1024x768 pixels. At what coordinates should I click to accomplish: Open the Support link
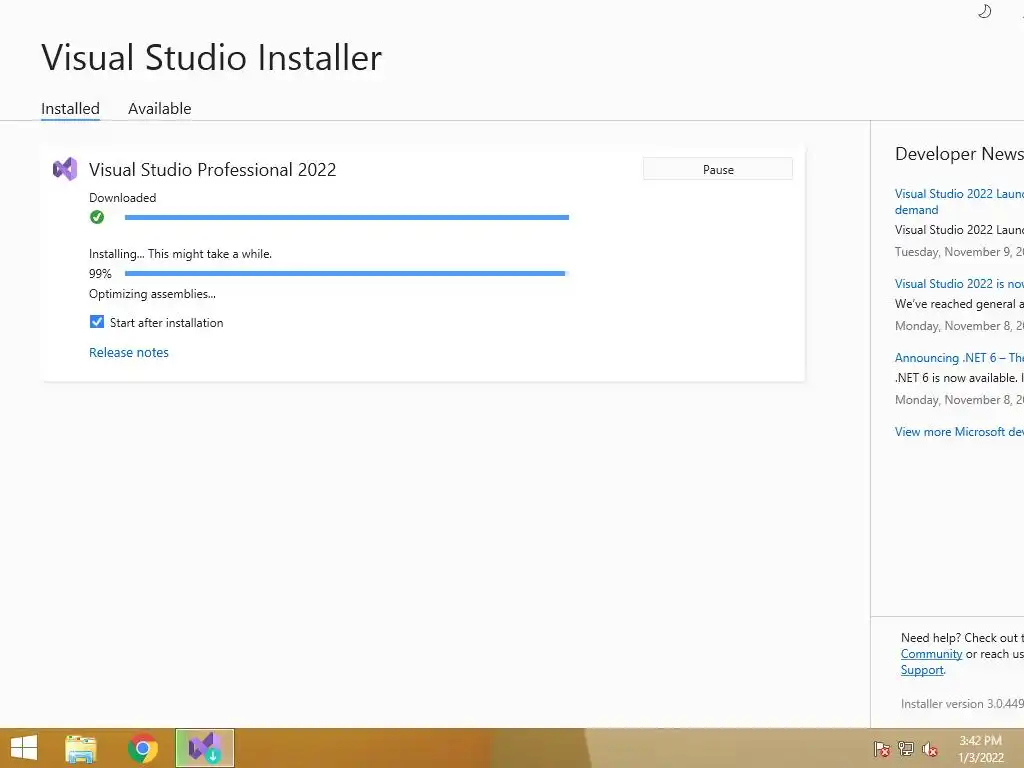tap(922, 670)
